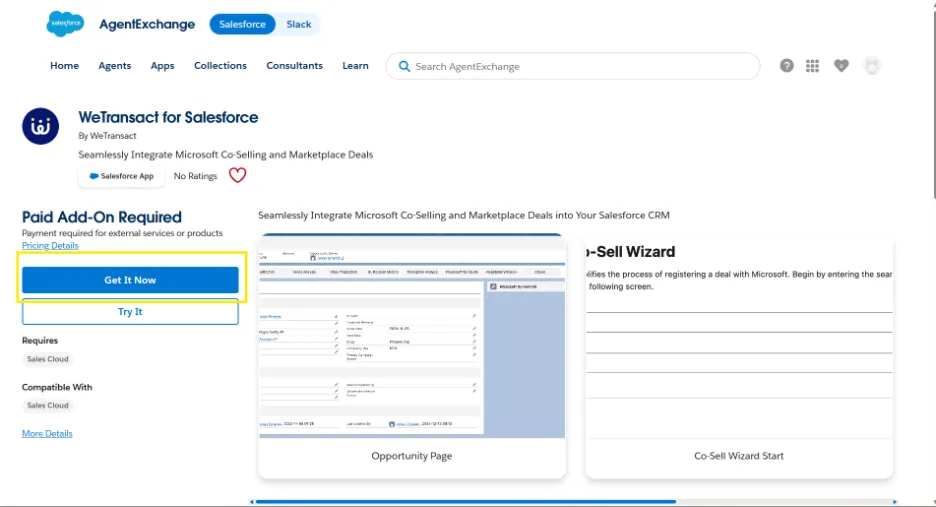This screenshot has height=507, width=936.
Task: Open the user profile avatar
Action: click(x=872, y=66)
